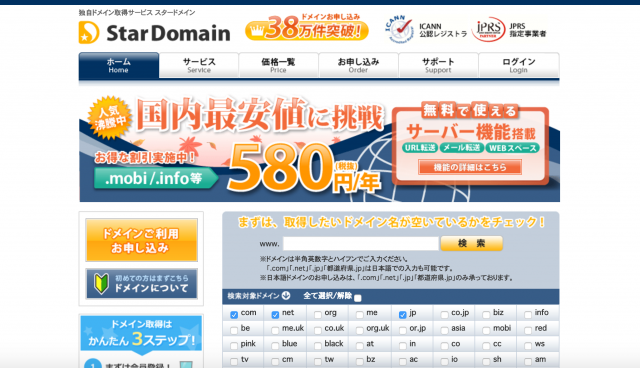This screenshot has width=640, height=368.
Task: Check the me.uk domain checkbox
Action: (x=275, y=330)
